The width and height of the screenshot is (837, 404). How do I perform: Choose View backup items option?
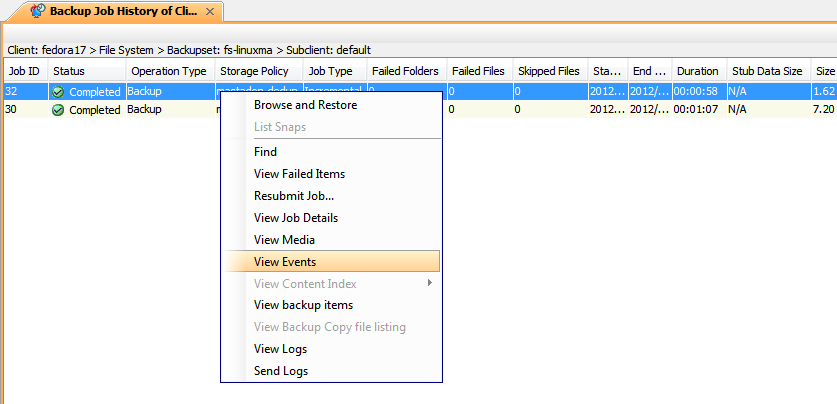[303, 305]
